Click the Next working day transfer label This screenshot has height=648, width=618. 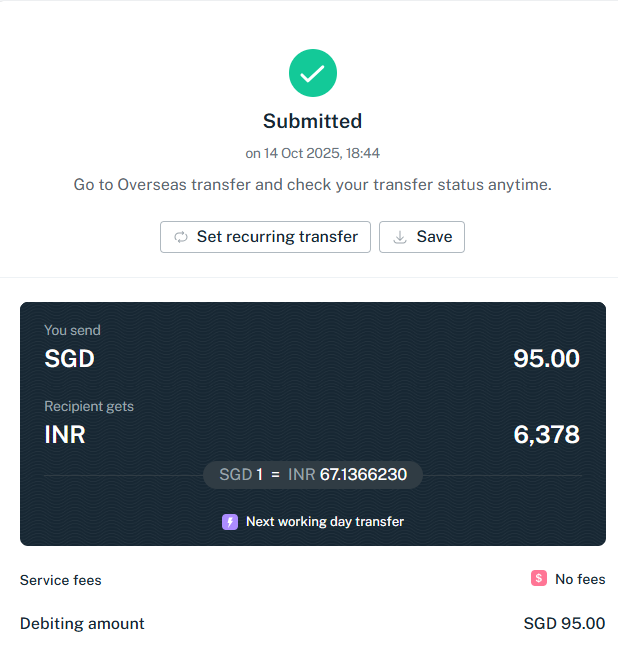[x=324, y=521]
